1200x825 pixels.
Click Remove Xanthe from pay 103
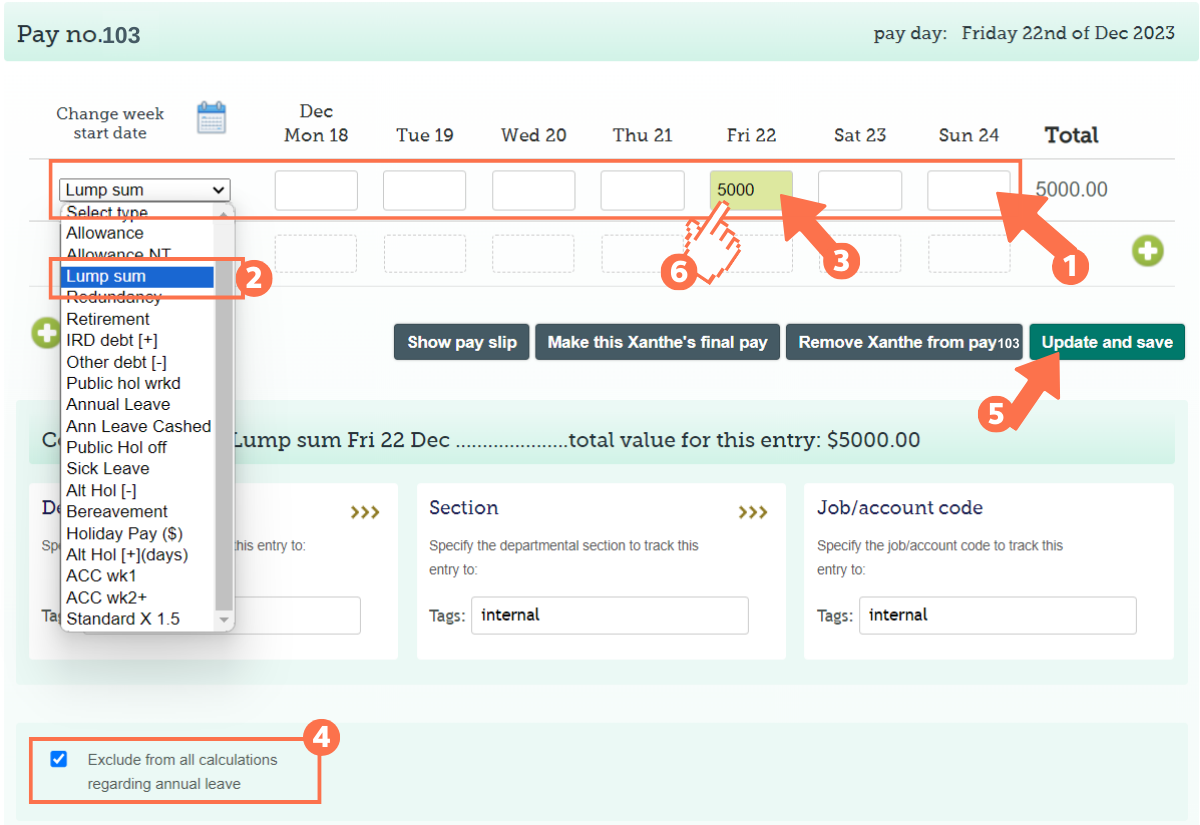908,342
